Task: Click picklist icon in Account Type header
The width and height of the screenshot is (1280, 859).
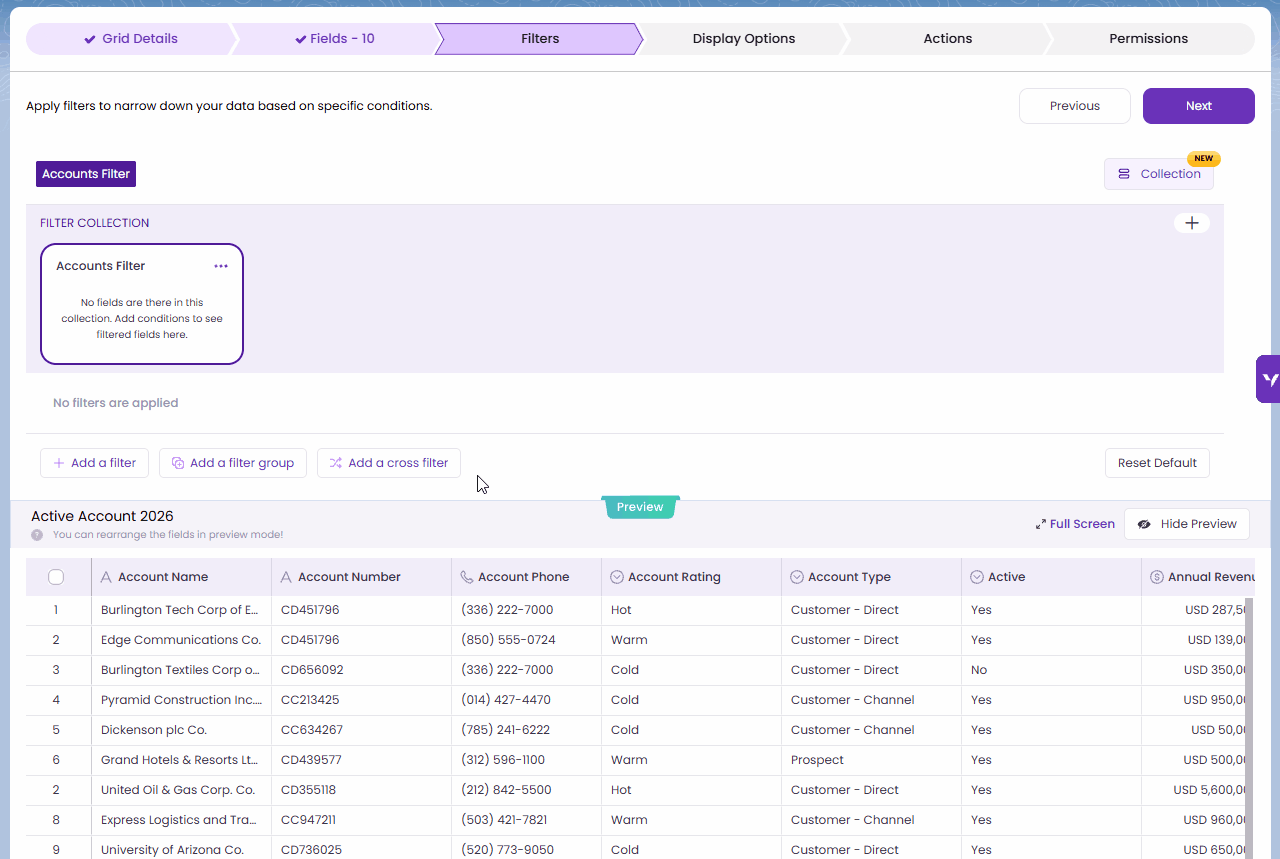Action: 797,577
